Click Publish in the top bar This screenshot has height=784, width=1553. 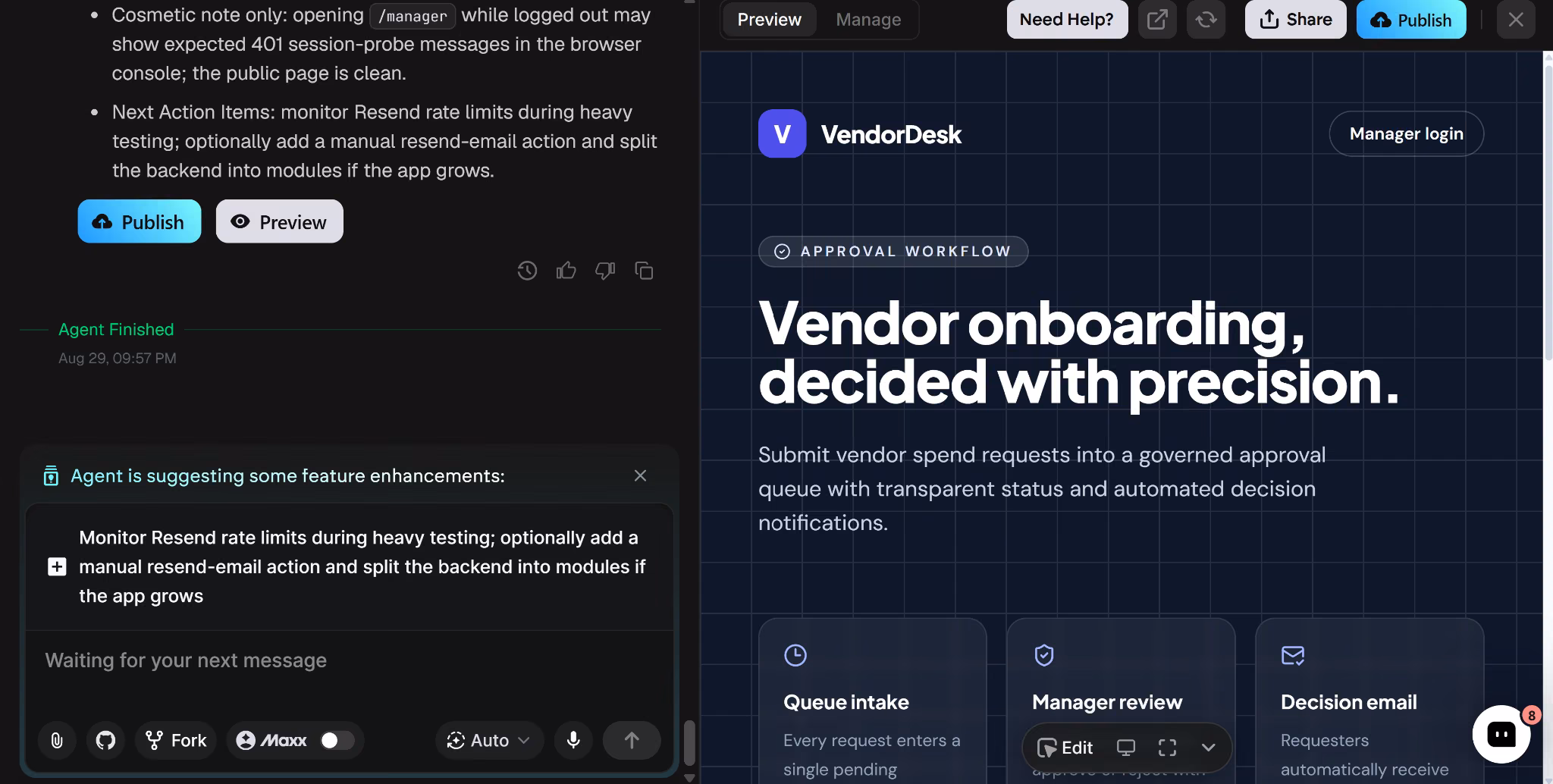(1411, 20)
